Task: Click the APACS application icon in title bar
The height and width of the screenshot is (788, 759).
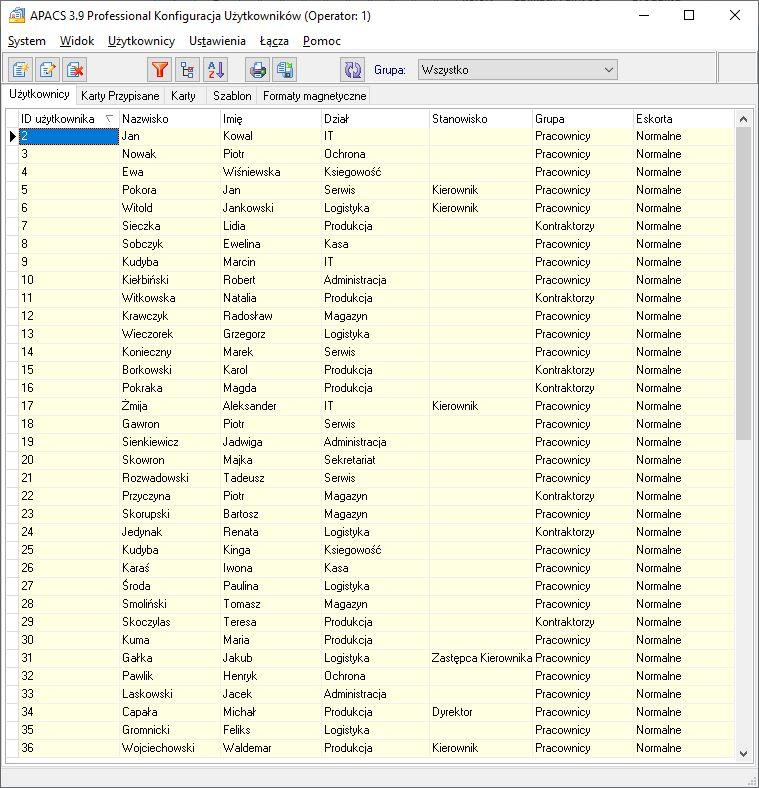Action: 17,15
